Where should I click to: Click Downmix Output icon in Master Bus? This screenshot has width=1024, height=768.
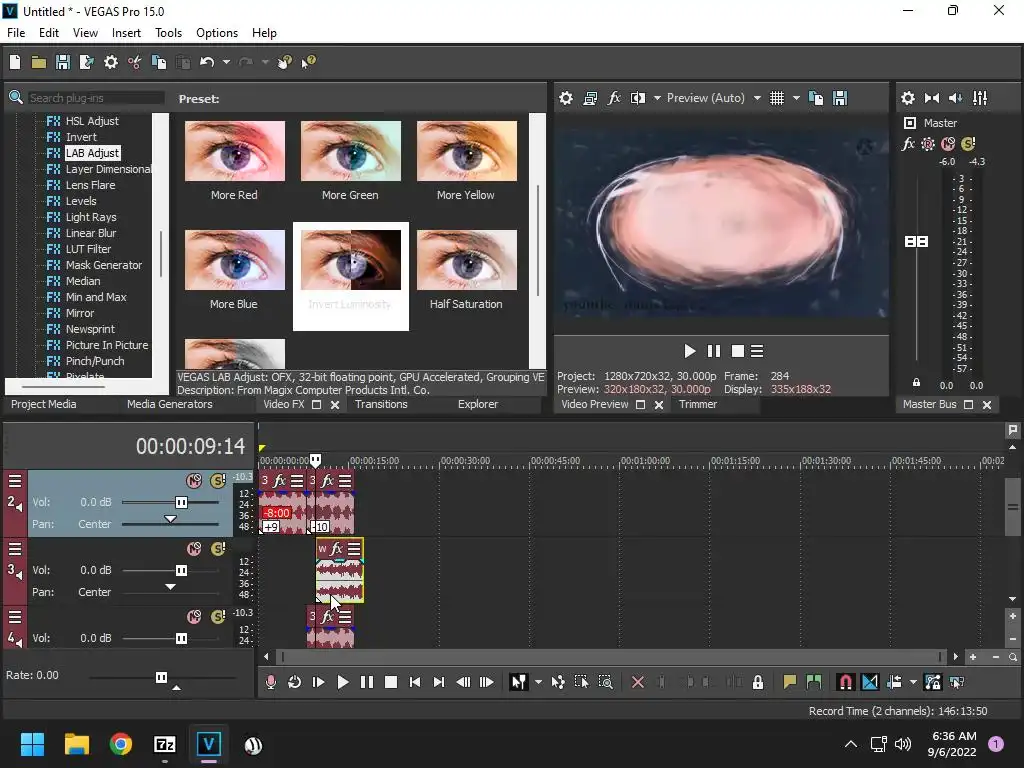[932, 98]
